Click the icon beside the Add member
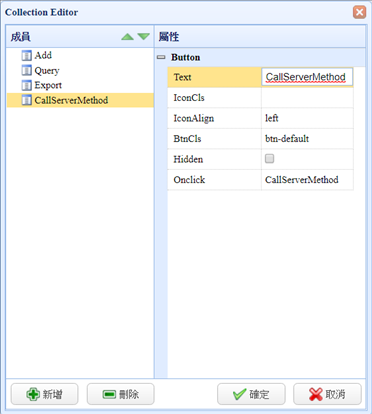Screen dimensions: 372x414 tap(27, 55)
